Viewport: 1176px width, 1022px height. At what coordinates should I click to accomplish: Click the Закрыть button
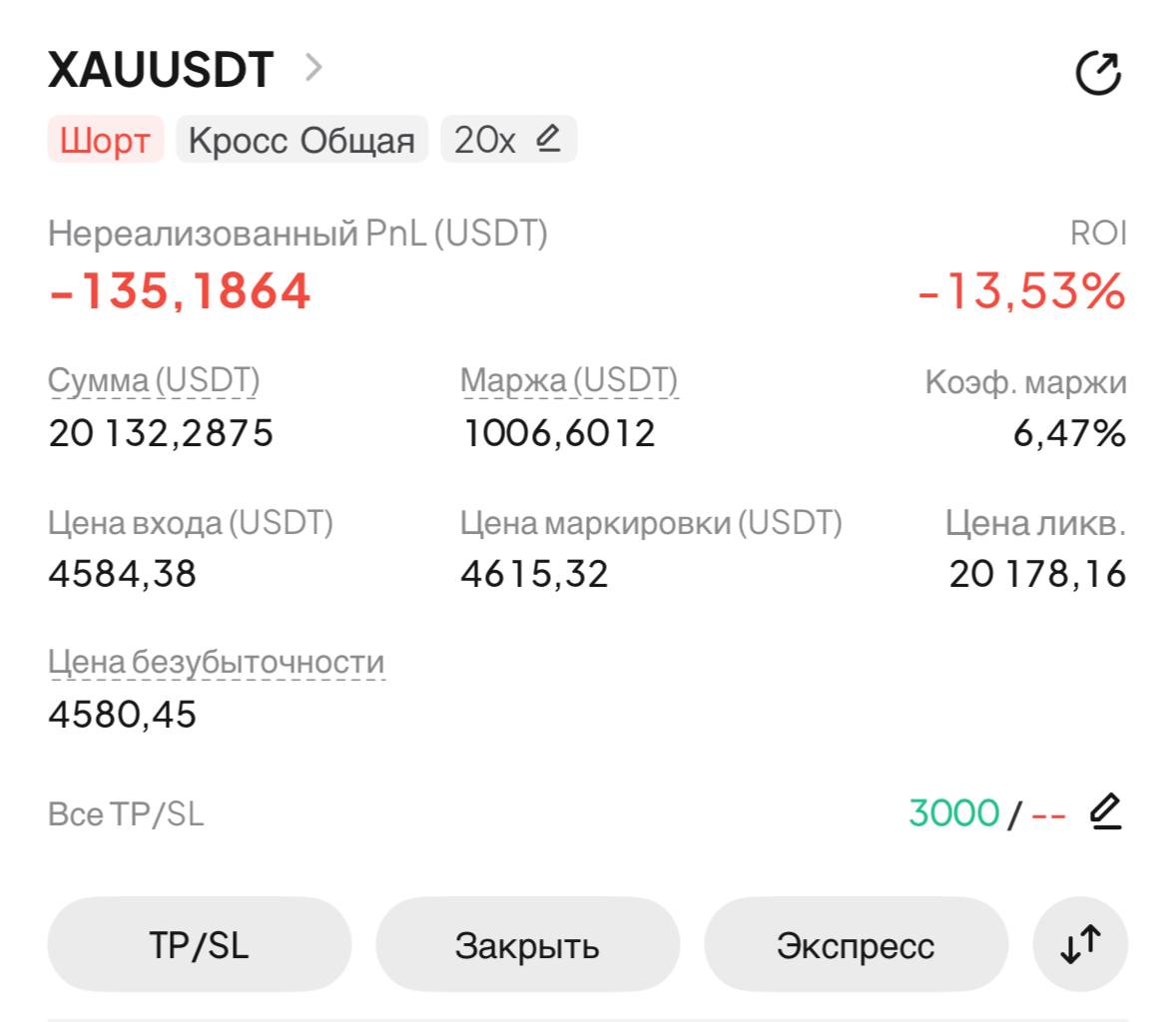527,944
